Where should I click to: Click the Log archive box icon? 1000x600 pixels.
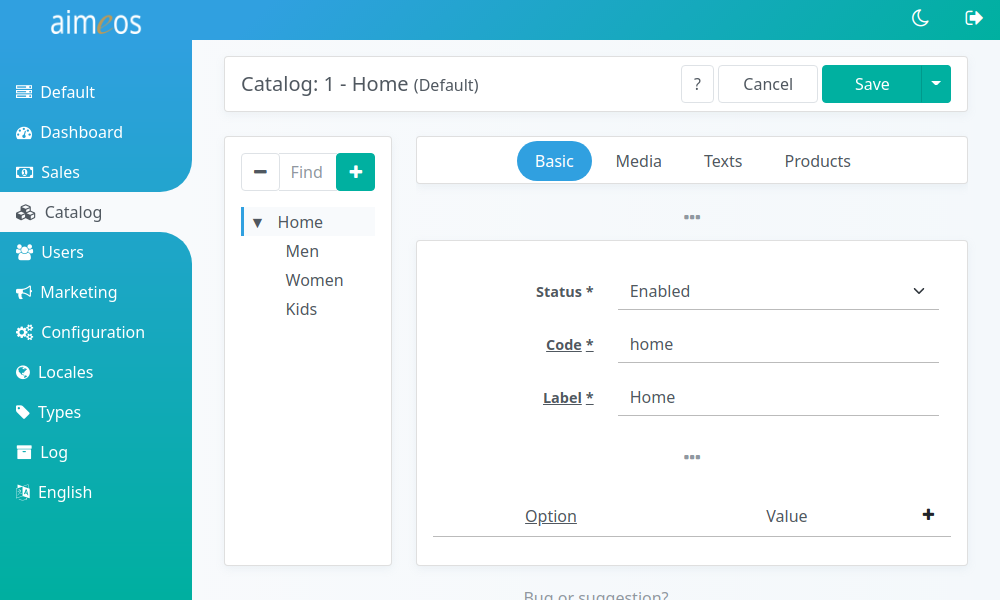coord(24,452)
